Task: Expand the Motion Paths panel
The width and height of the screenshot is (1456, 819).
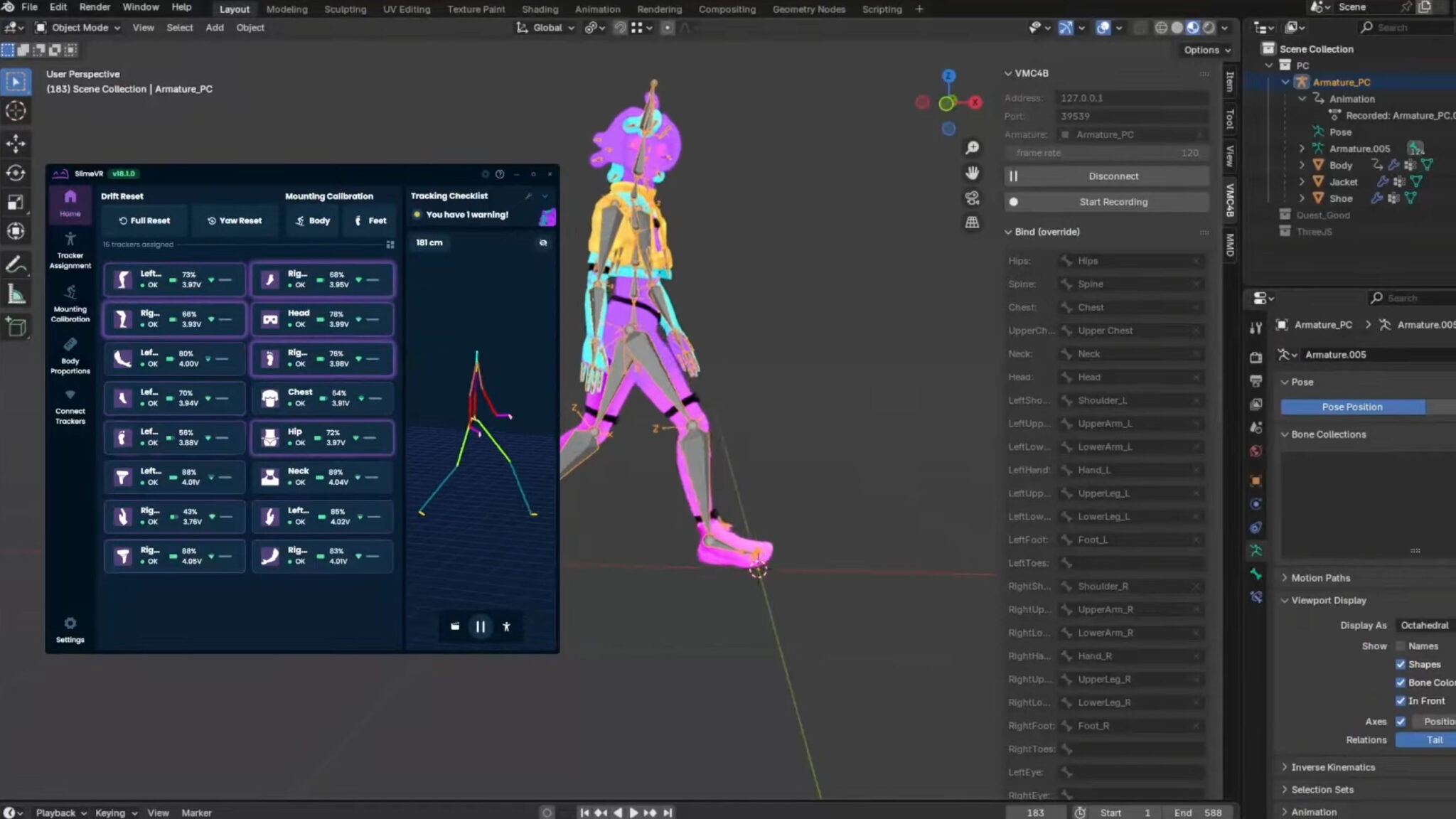Action: 1320,578
